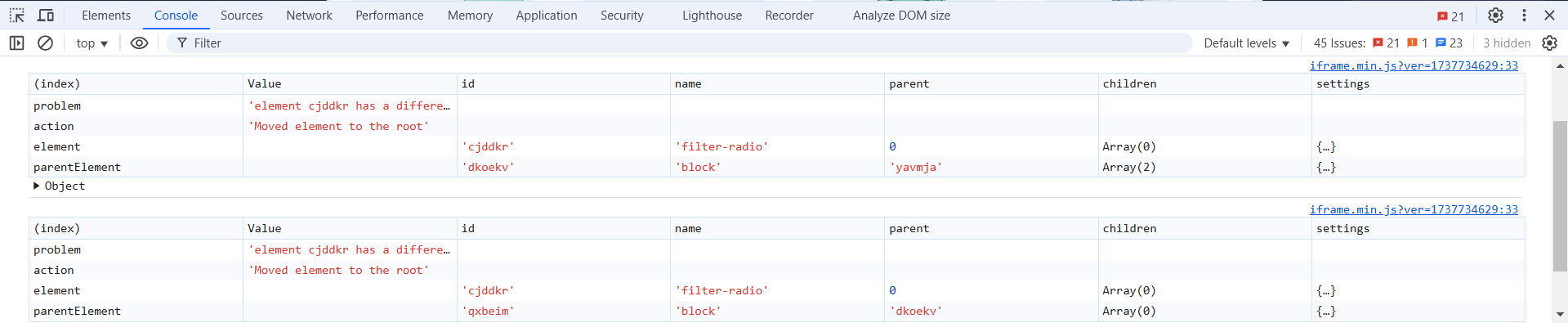This screenshot has height=323, width=1568.
Task: Open the Memory tab
Action: (x=470, y=16)
